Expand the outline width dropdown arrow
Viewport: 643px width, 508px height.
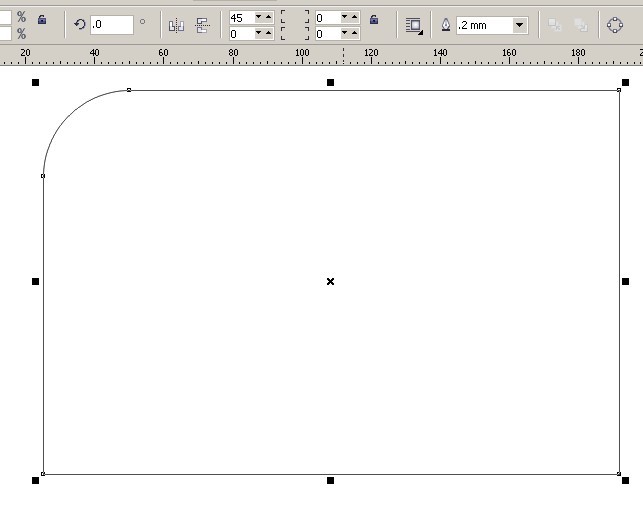(520, 25)
